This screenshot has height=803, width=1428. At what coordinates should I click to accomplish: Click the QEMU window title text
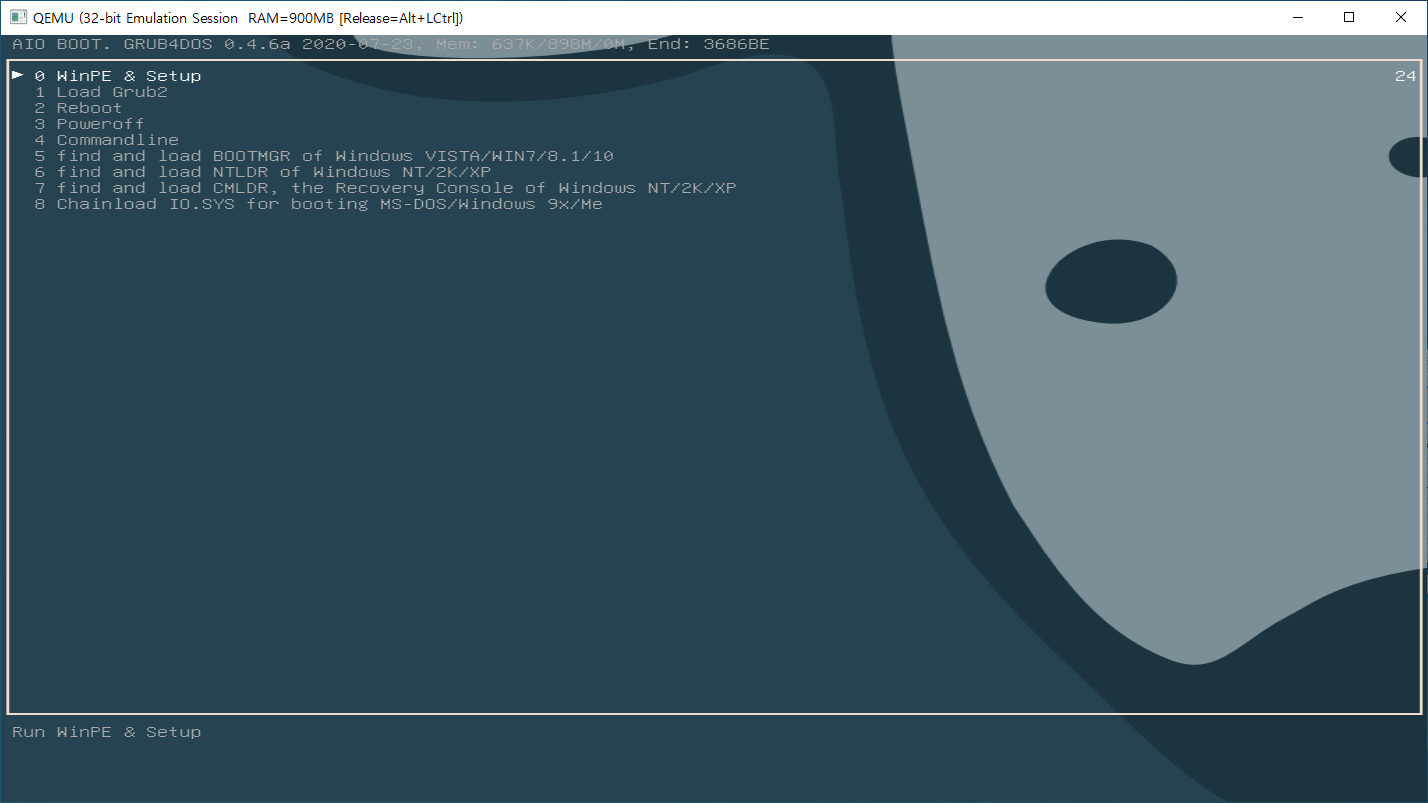click(249, 18)
